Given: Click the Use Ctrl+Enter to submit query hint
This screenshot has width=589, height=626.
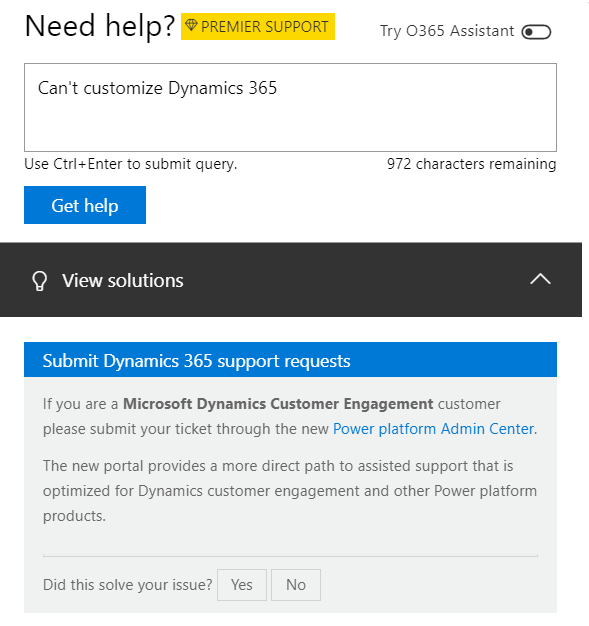Looking at the screenshot, I should click(x=131, y=164).
